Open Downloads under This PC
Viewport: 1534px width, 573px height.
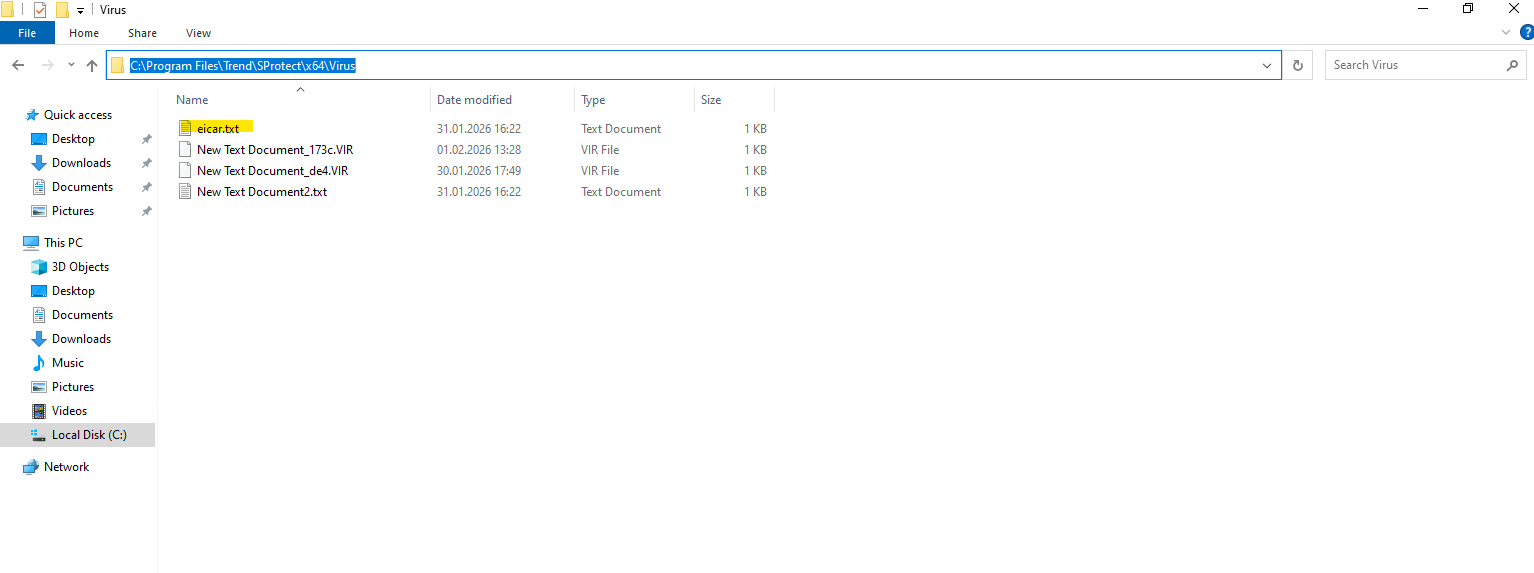coord(81,339)
